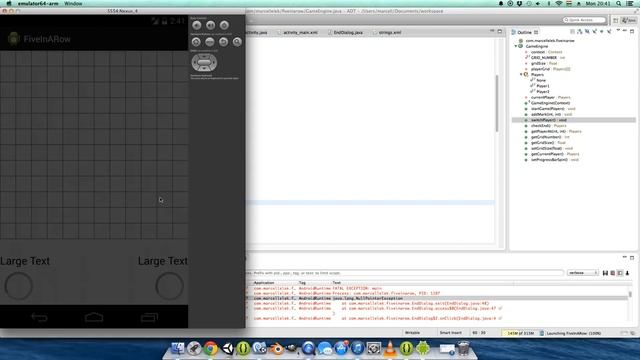The height and width of the screenshot is (360, 640).
Task: Tap left circle button in FiveInARow
Action: click(19, 286)
